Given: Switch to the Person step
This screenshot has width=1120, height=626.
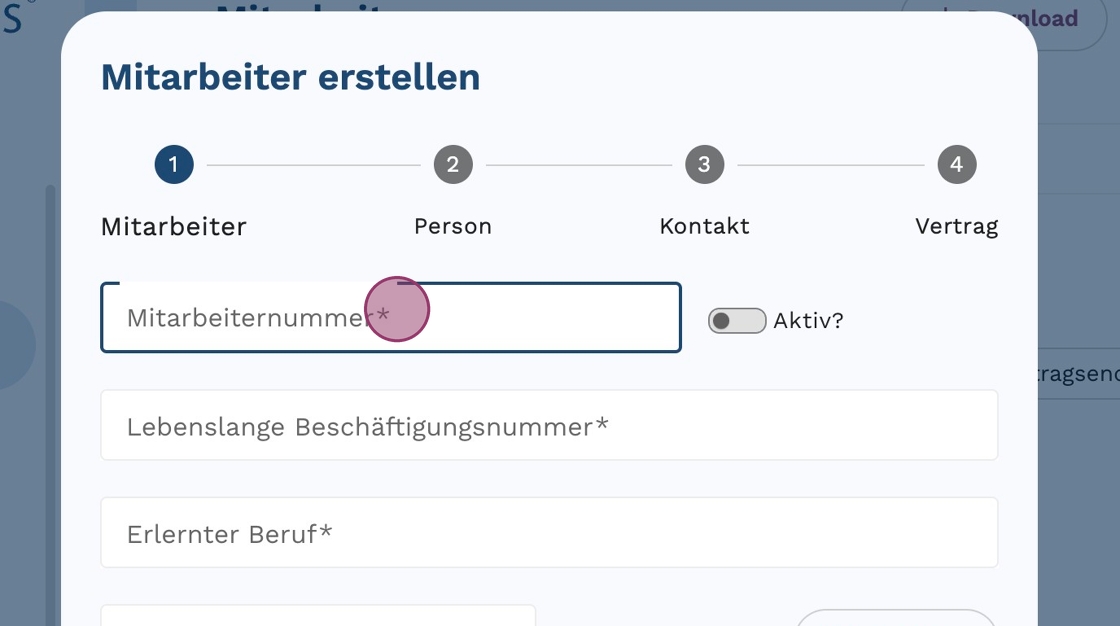Looking at the screenshot, I should coord(453,227).
